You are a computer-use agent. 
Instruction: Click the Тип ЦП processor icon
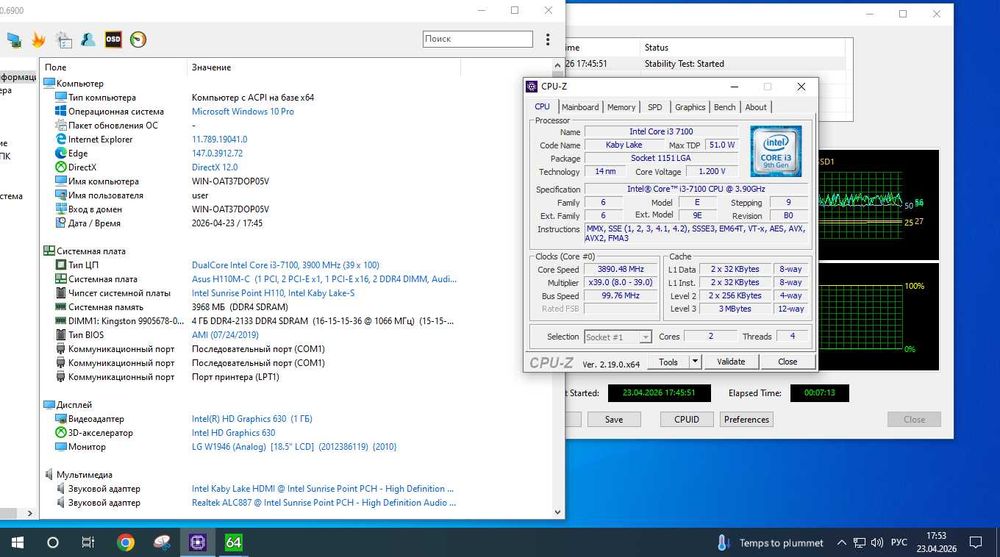(x=61, y=265)
